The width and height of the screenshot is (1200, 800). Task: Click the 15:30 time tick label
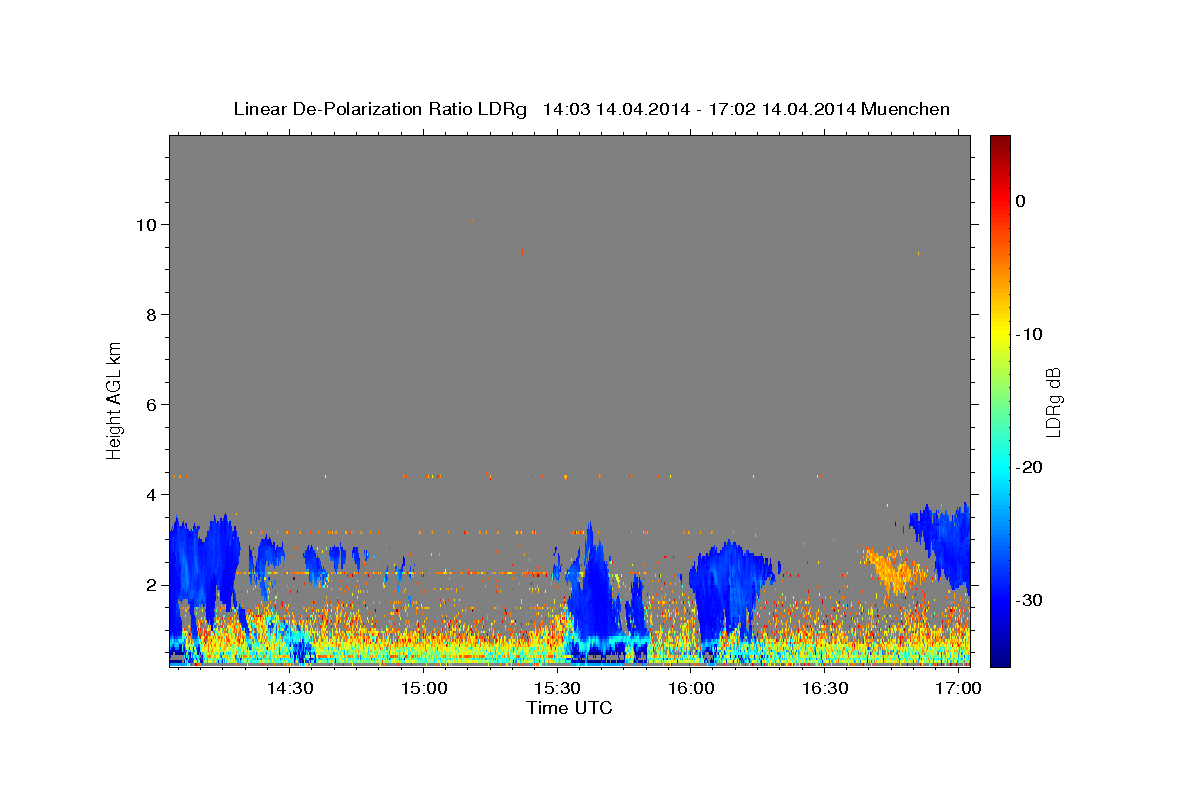pyautogui.click(x=558, y=689)
